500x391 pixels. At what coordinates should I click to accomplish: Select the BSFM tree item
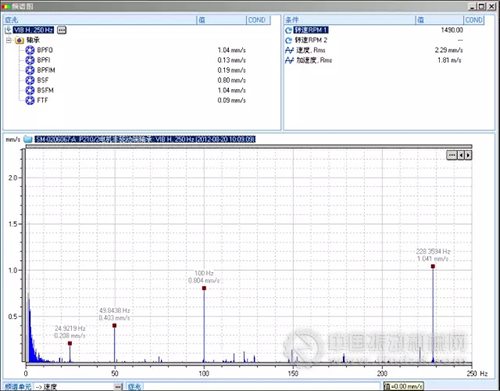point(45,90)
